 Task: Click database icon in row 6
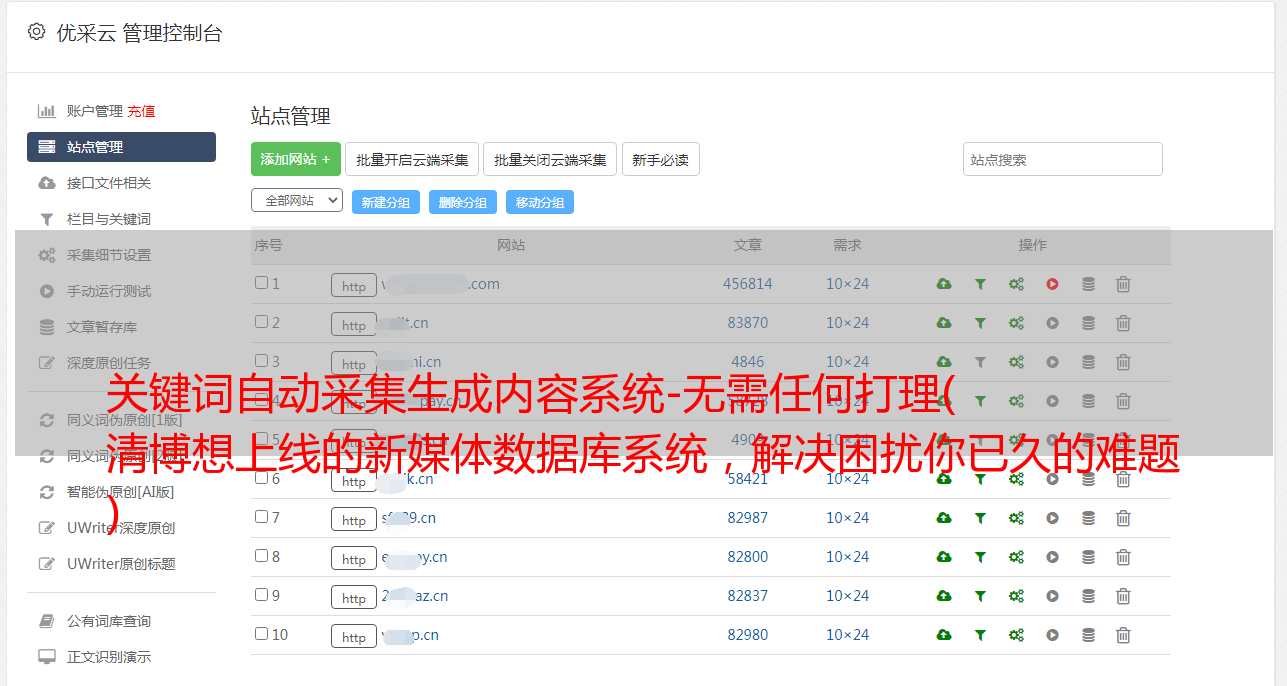(1088, 479)
